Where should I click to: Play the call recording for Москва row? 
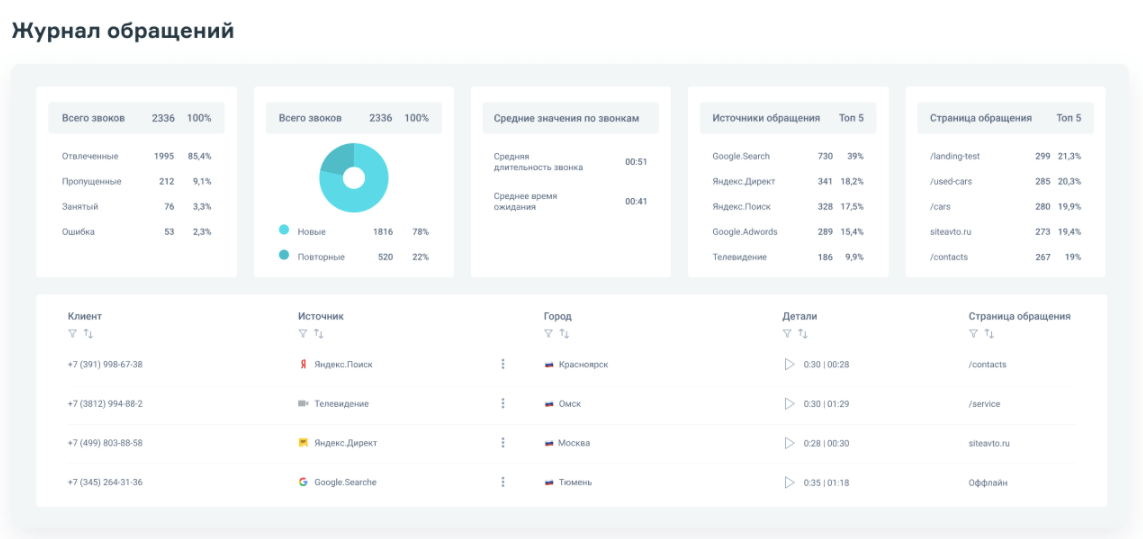(789, 443)
